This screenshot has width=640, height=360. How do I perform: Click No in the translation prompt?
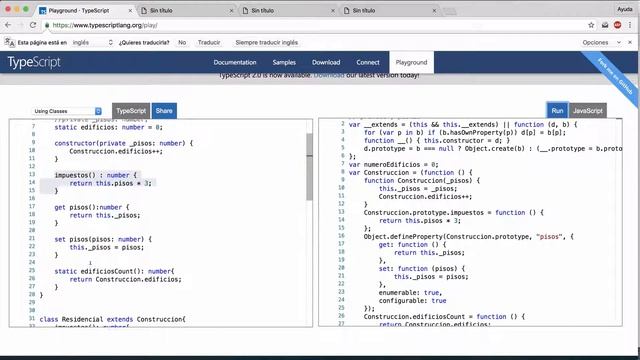[182, 42]
